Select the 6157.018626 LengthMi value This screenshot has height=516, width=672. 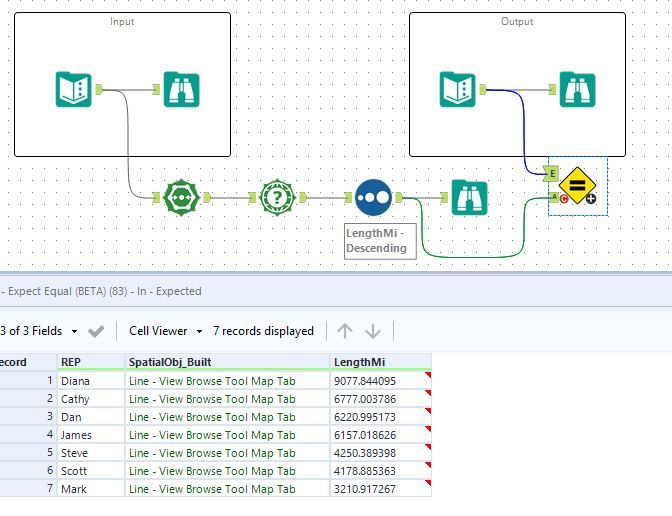point(381,435)
